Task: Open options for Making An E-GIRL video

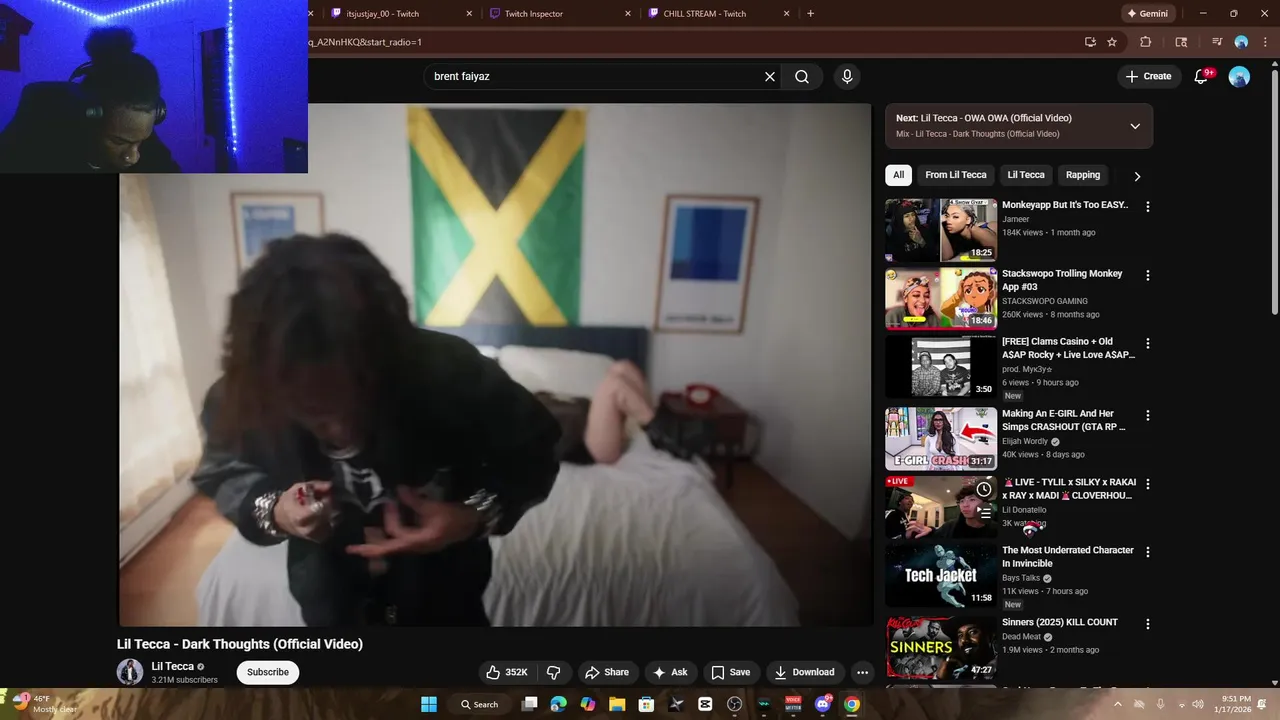Action: pos(1148,415)
